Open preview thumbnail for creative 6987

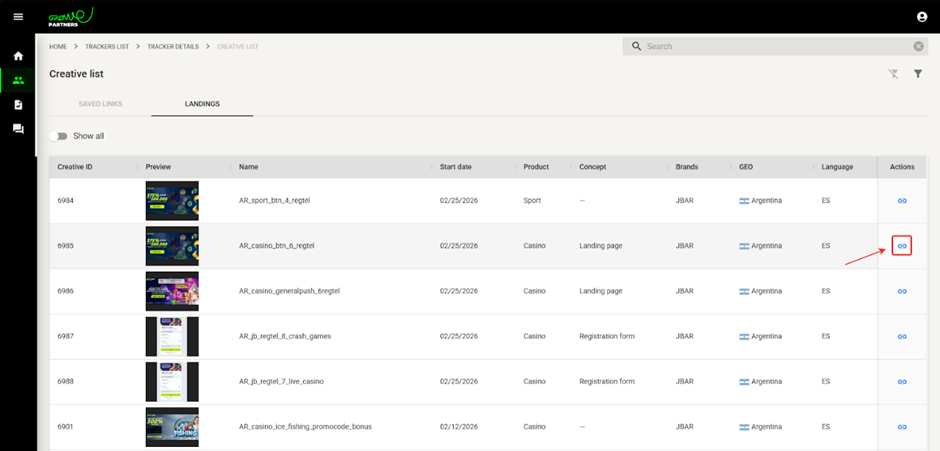(172, 336)
